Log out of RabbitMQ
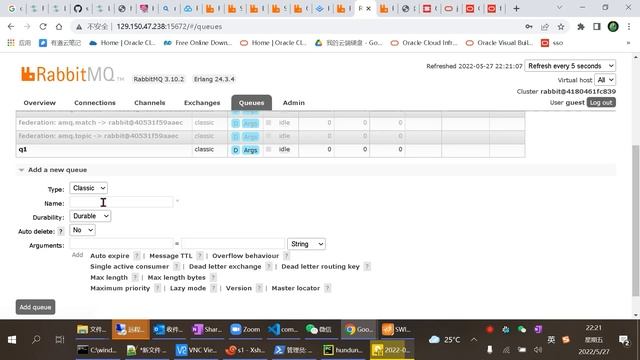Viewport: 640px width, 360px height. pyautogui.click(x=601, y=102)
